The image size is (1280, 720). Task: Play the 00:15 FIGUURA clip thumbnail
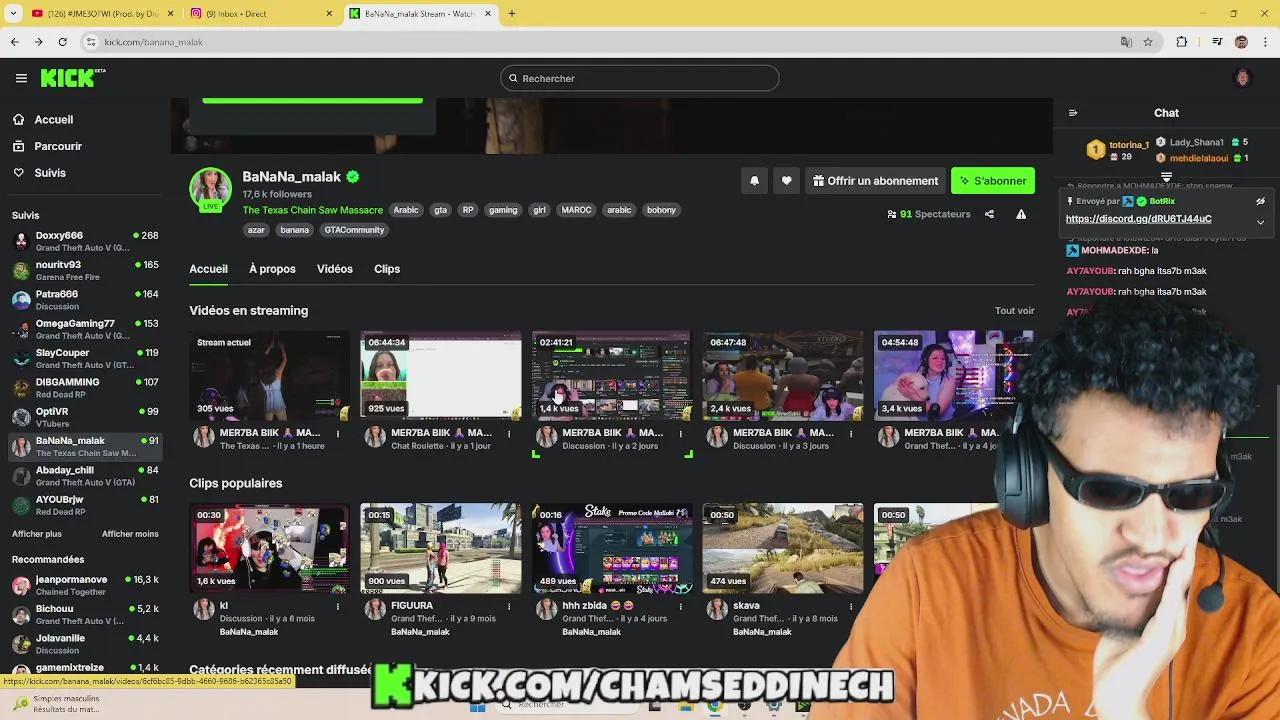click(x=440, y=548)
